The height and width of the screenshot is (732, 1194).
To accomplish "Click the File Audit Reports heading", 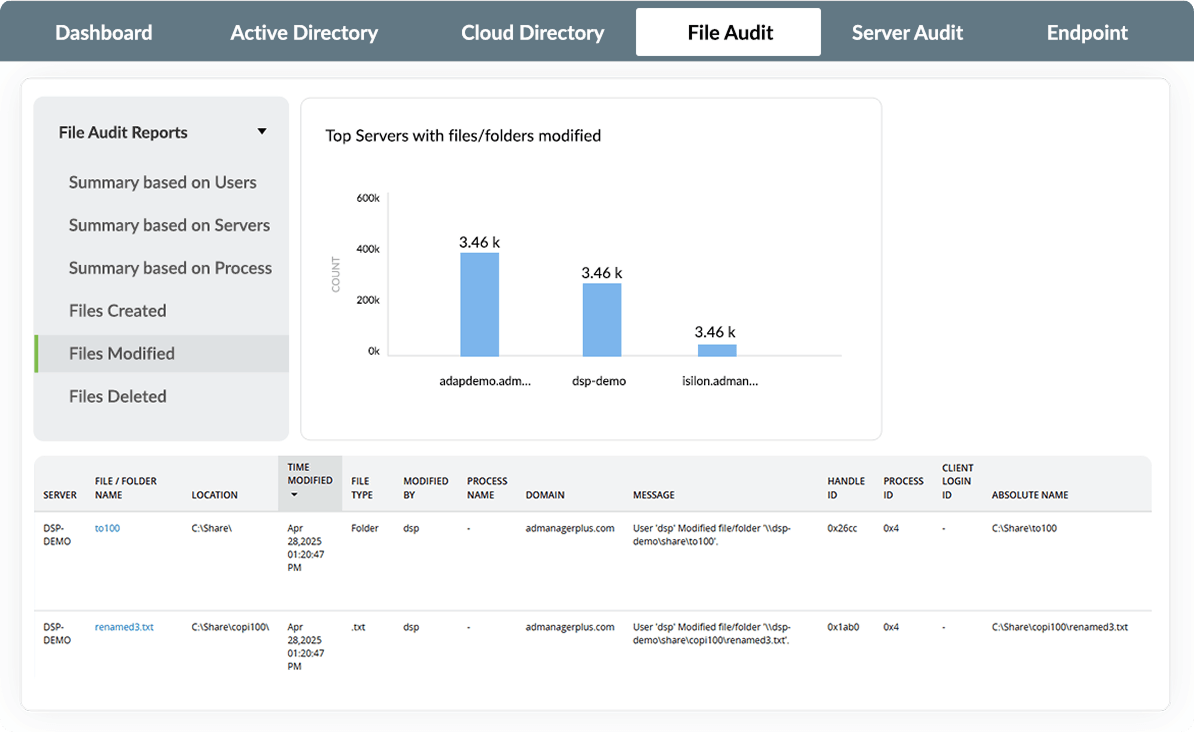I will pos(123,133).
